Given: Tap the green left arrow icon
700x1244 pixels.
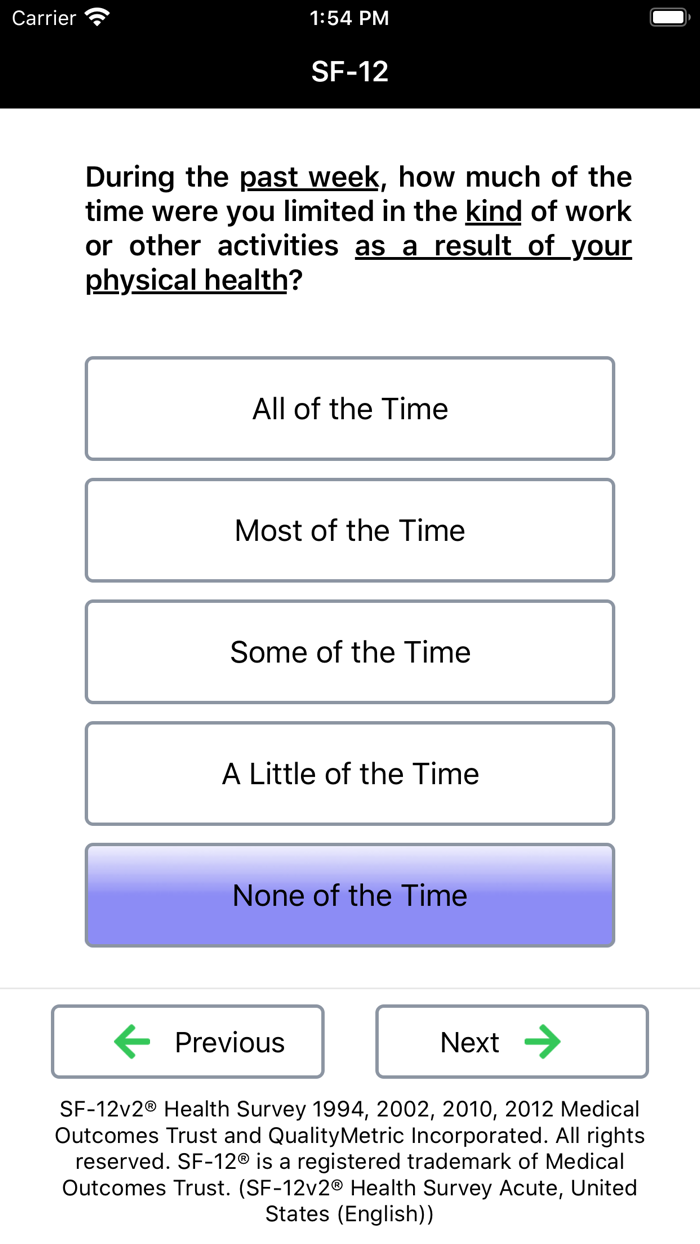Looking at the screenshot, I should point(132,1042).
